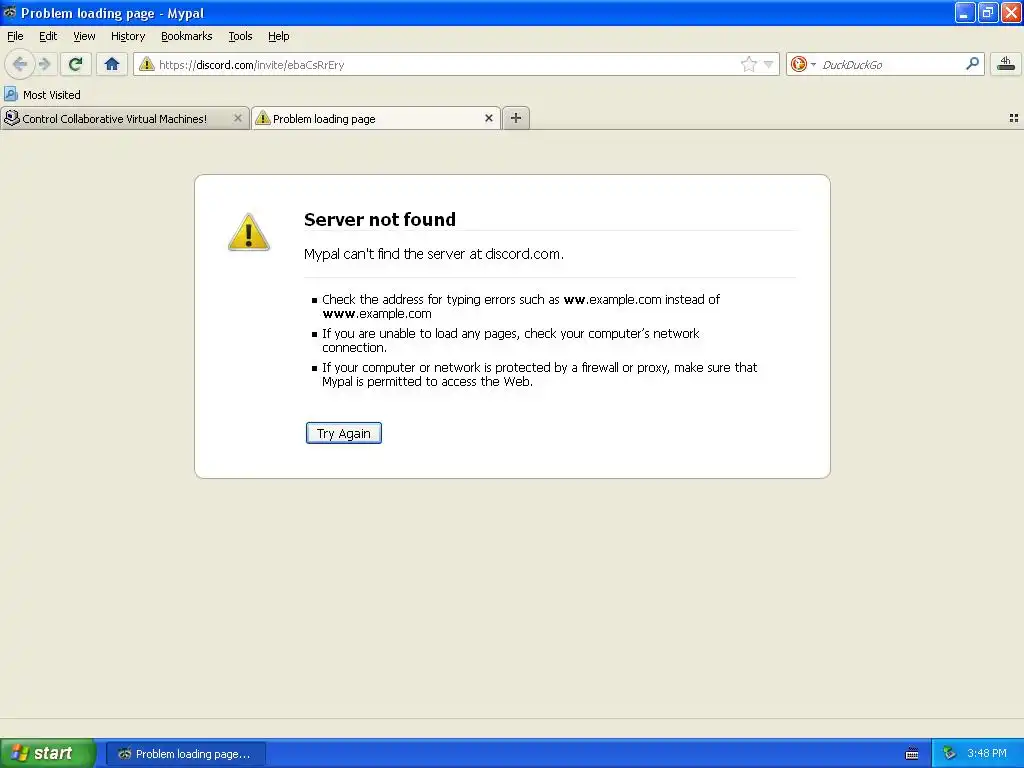Open the Bookmarks menu

point(187,36)
